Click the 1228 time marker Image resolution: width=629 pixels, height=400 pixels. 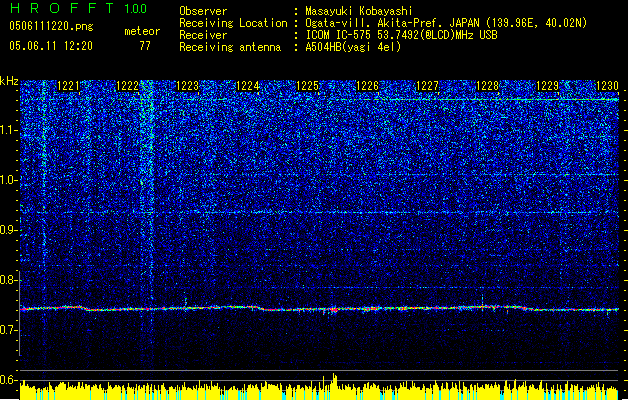487,86
